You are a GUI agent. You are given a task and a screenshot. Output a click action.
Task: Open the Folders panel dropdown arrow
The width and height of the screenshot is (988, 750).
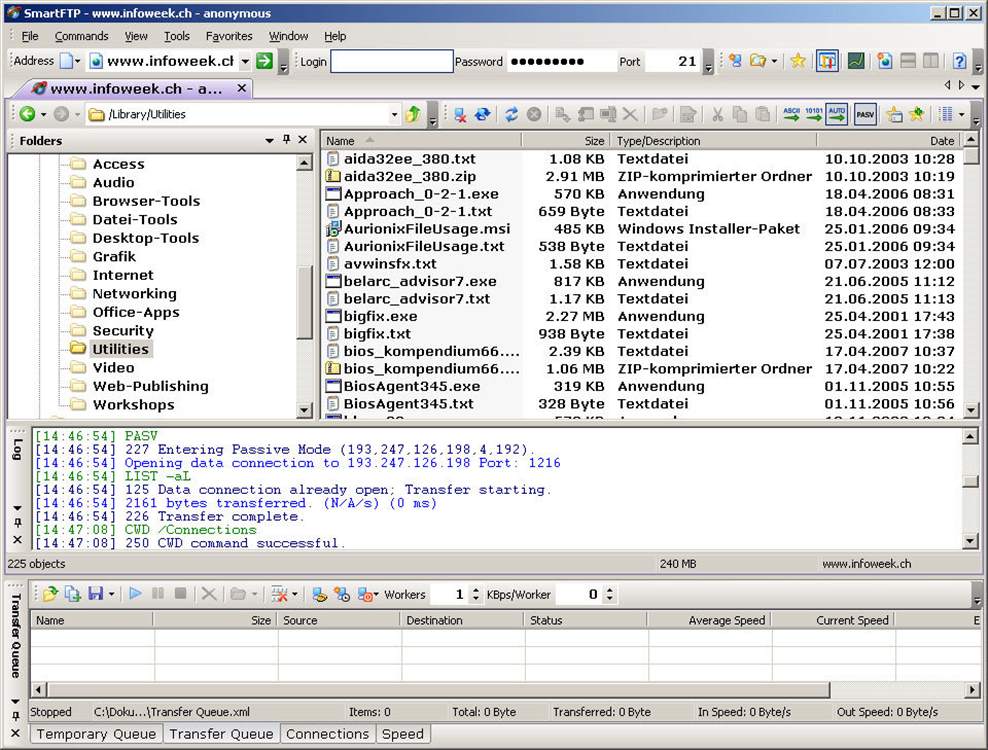tap(270, 140)
